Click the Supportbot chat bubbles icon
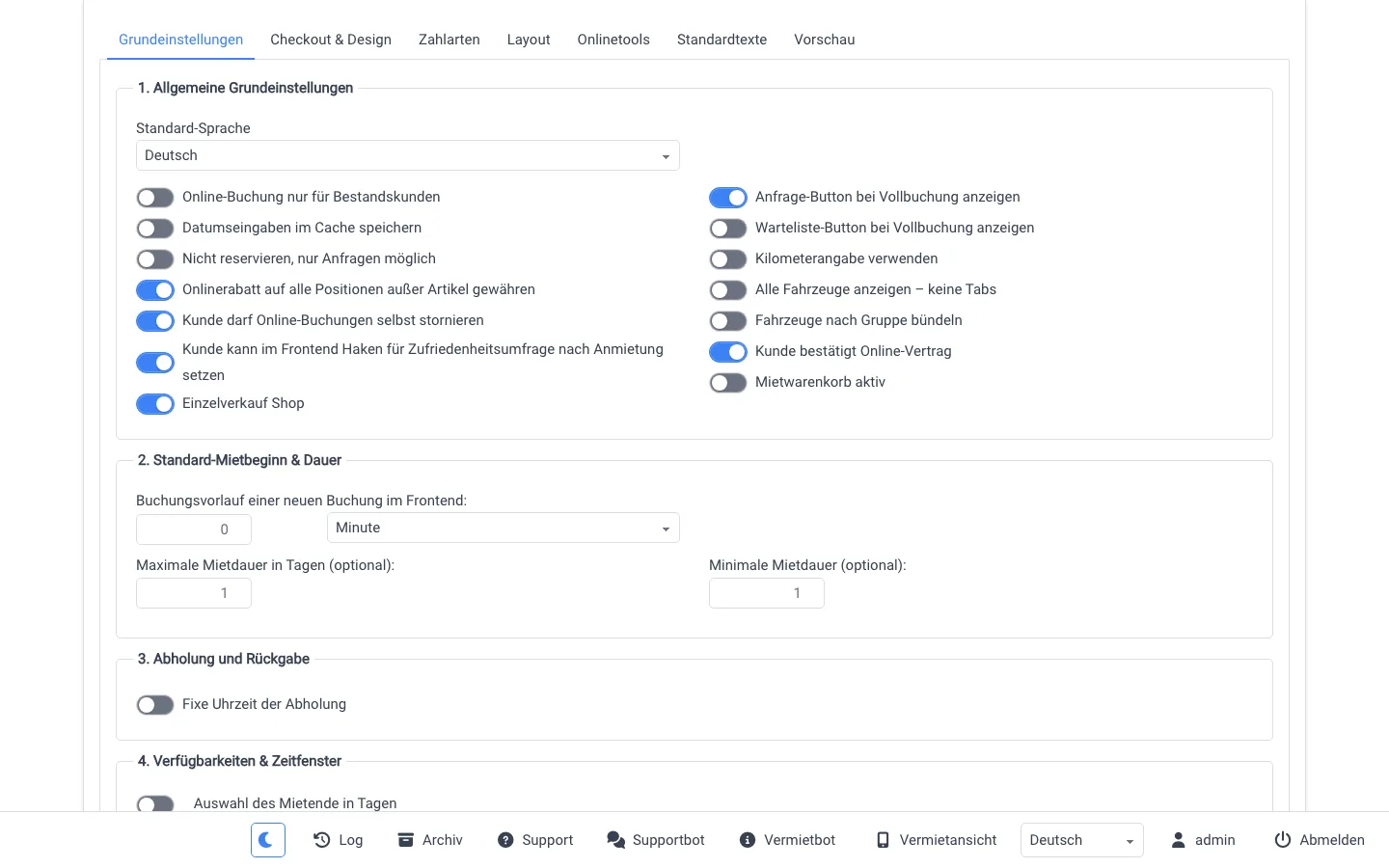This screenshot has height=868, width=1389. [x=615, y=840]
